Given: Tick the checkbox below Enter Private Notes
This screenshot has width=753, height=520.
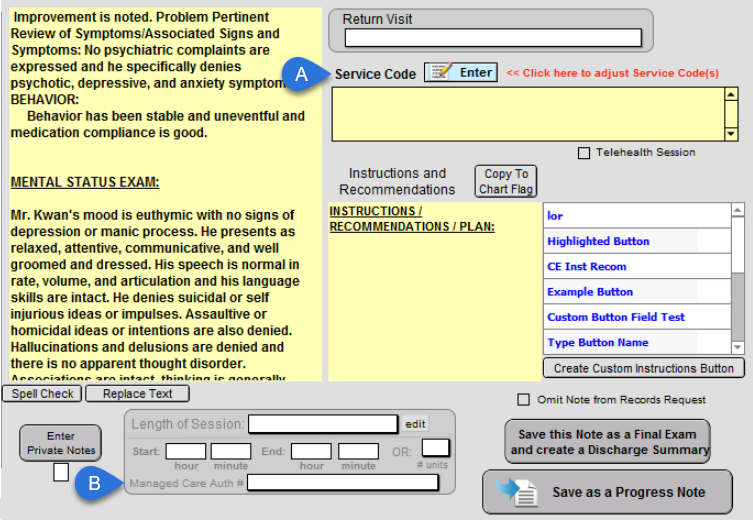Looking at the screenshot, I should 61,472.
